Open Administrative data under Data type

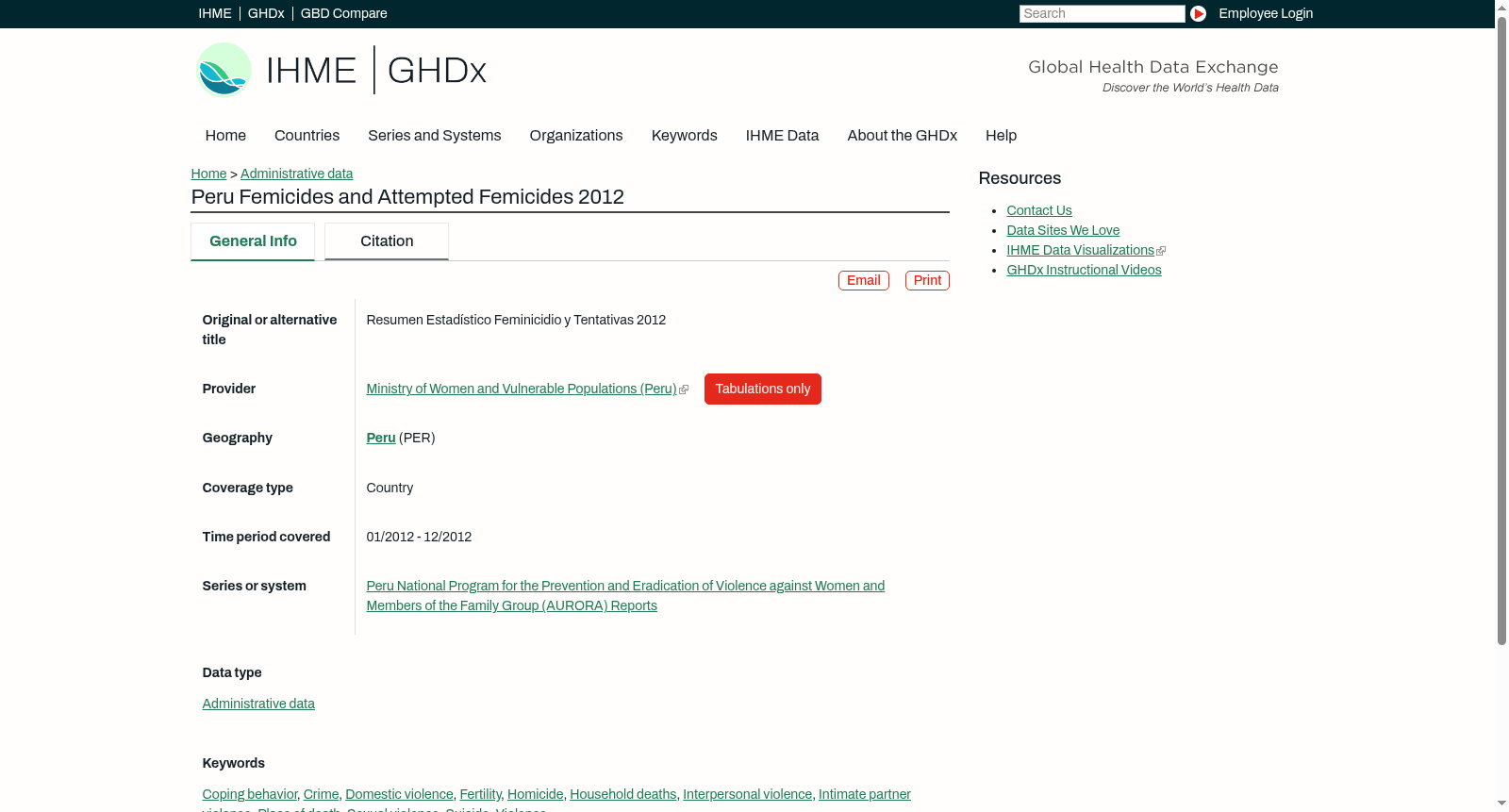point(258,704)
